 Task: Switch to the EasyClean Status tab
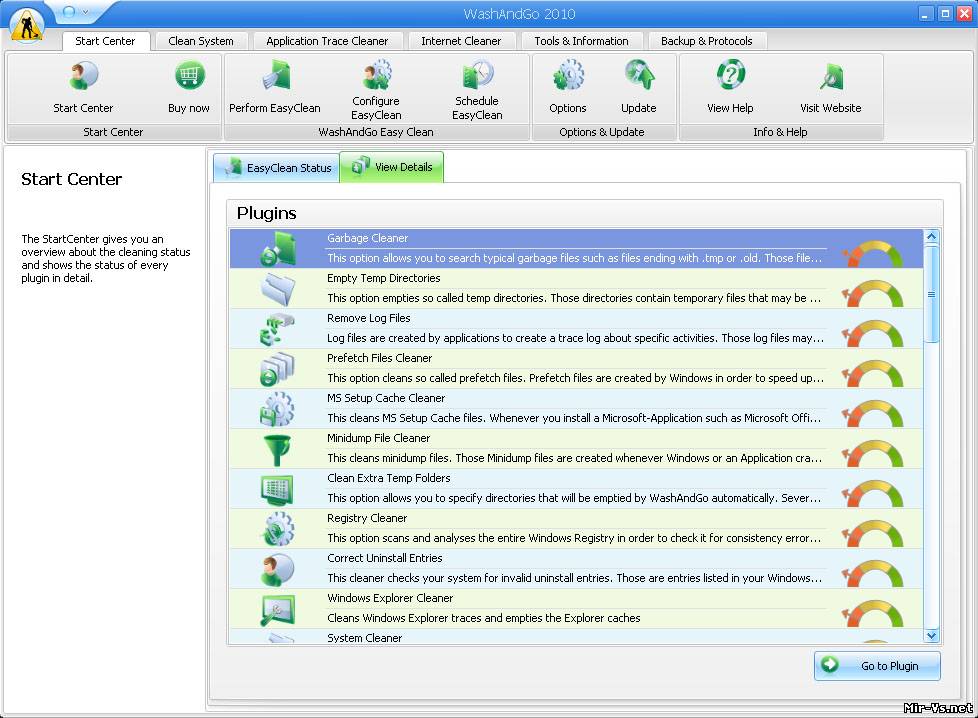277,168
